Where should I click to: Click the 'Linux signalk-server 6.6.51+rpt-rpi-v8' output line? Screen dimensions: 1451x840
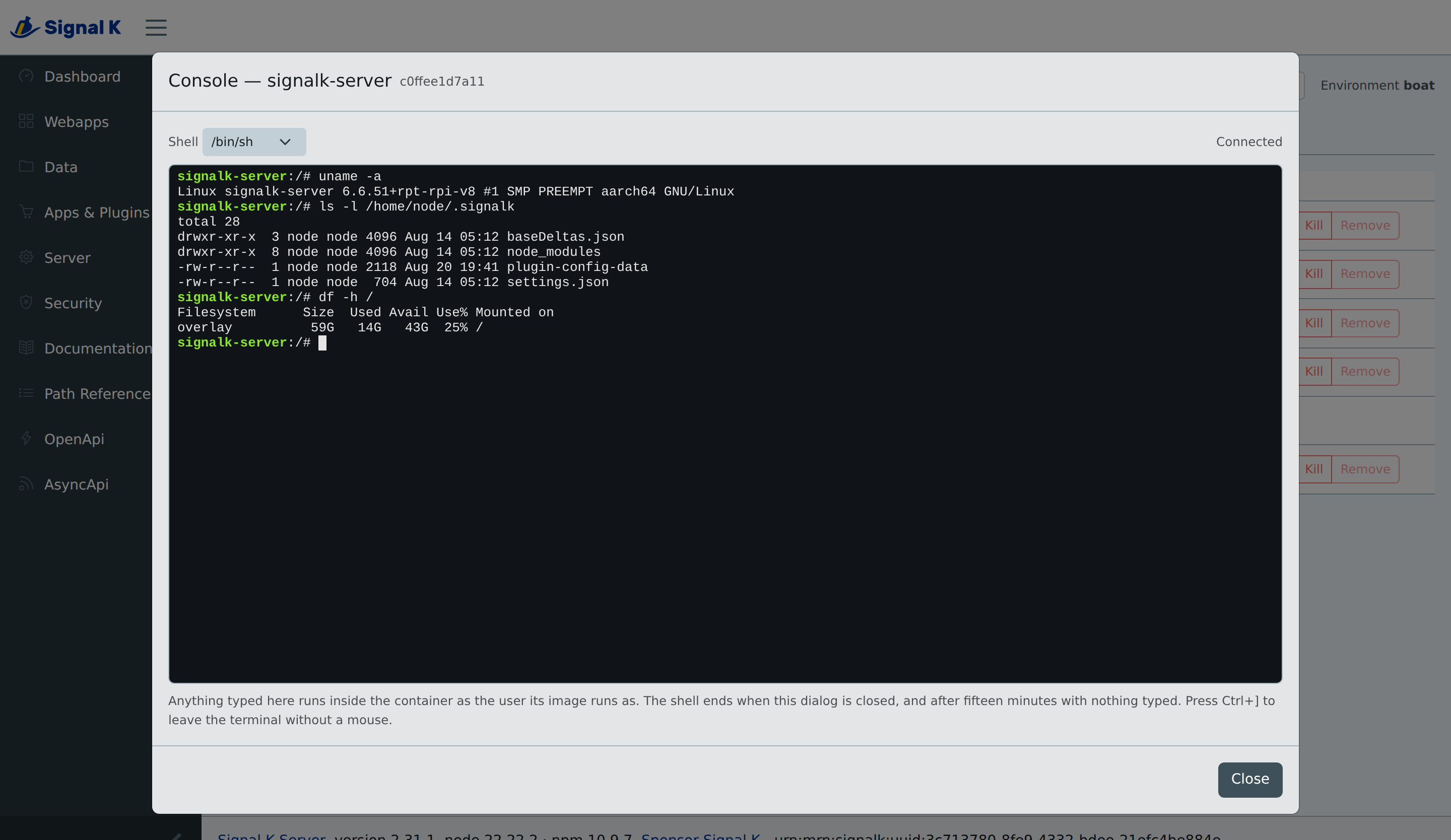click(x=455, y=191)
